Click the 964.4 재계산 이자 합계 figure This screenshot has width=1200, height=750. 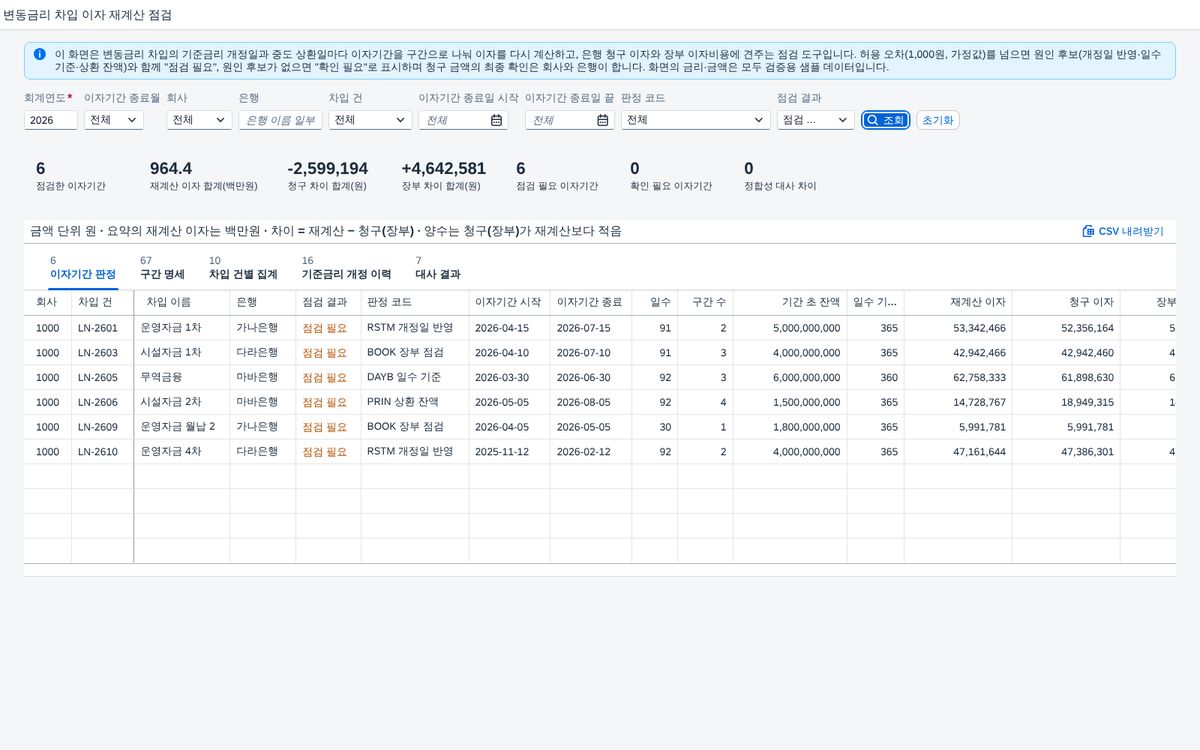[171, 169]
